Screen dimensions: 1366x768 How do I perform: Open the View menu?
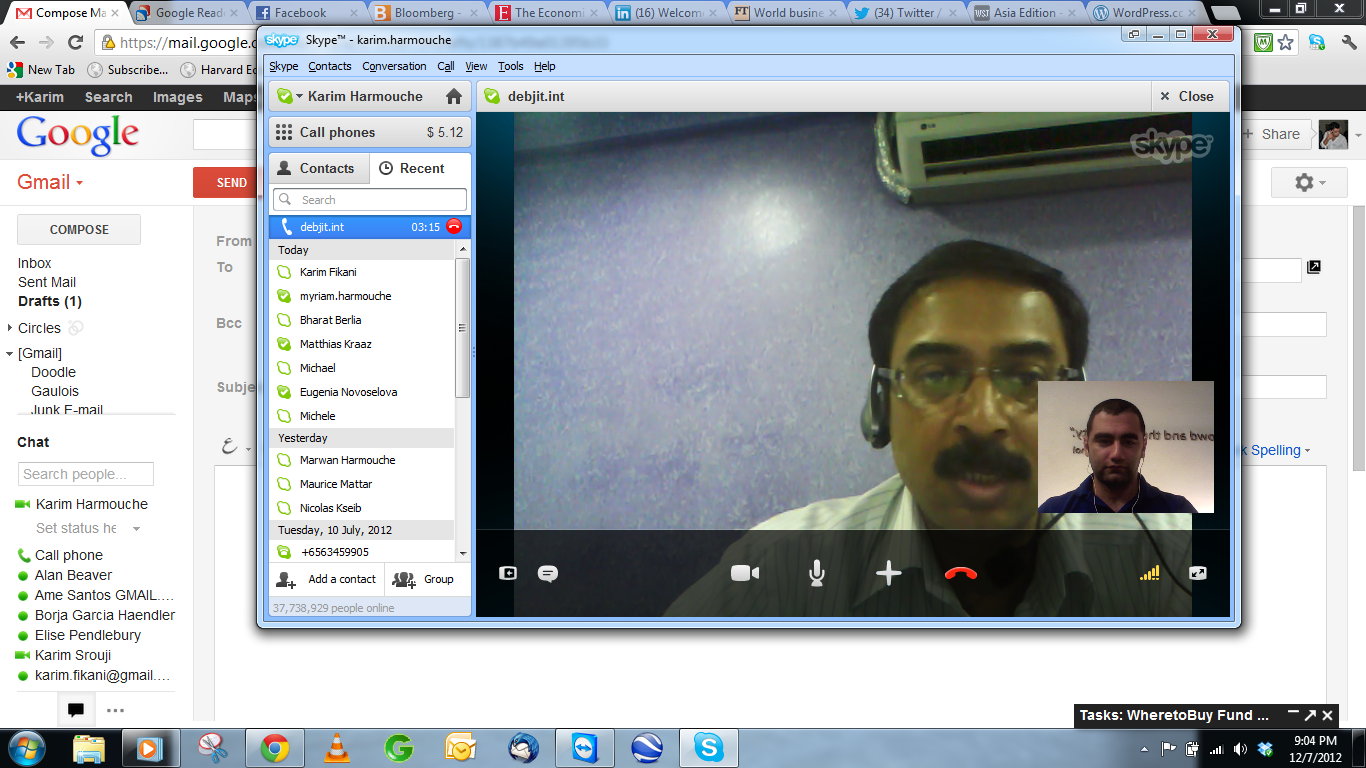(476, 66)
